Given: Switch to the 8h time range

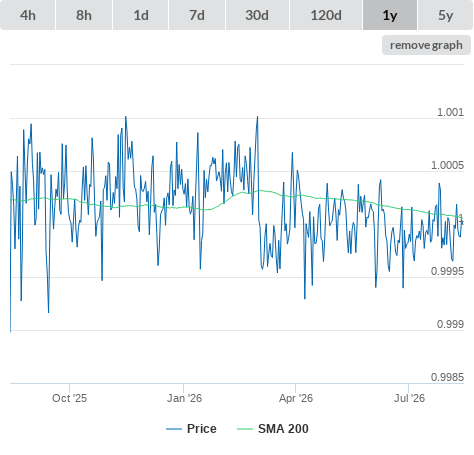Looking at the screenshot, I should [x=84, y=15].
